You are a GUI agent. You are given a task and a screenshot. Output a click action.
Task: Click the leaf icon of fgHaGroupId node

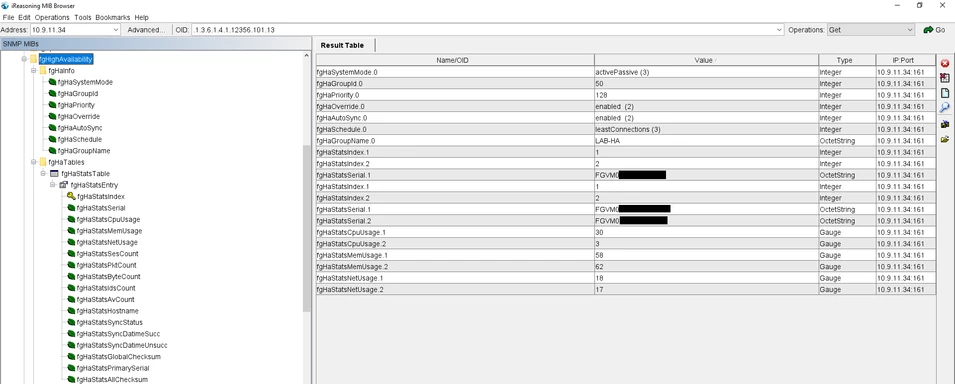click(52, 94)
